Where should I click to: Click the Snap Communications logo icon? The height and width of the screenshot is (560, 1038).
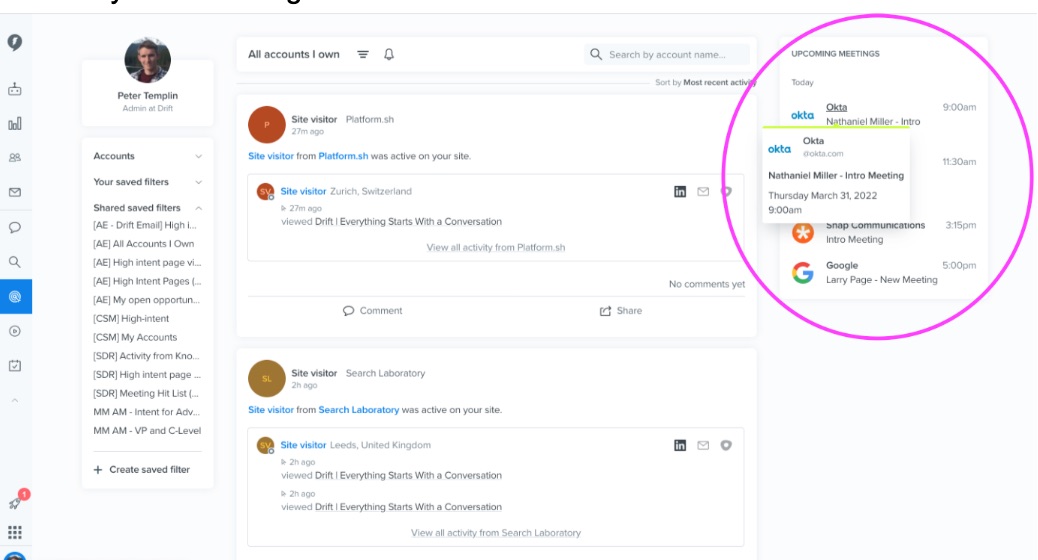[x=803, y=232]
